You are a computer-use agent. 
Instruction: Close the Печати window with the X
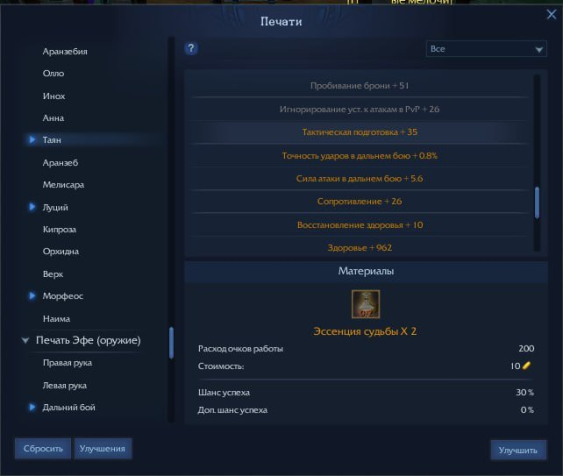(x=551, y=15)
